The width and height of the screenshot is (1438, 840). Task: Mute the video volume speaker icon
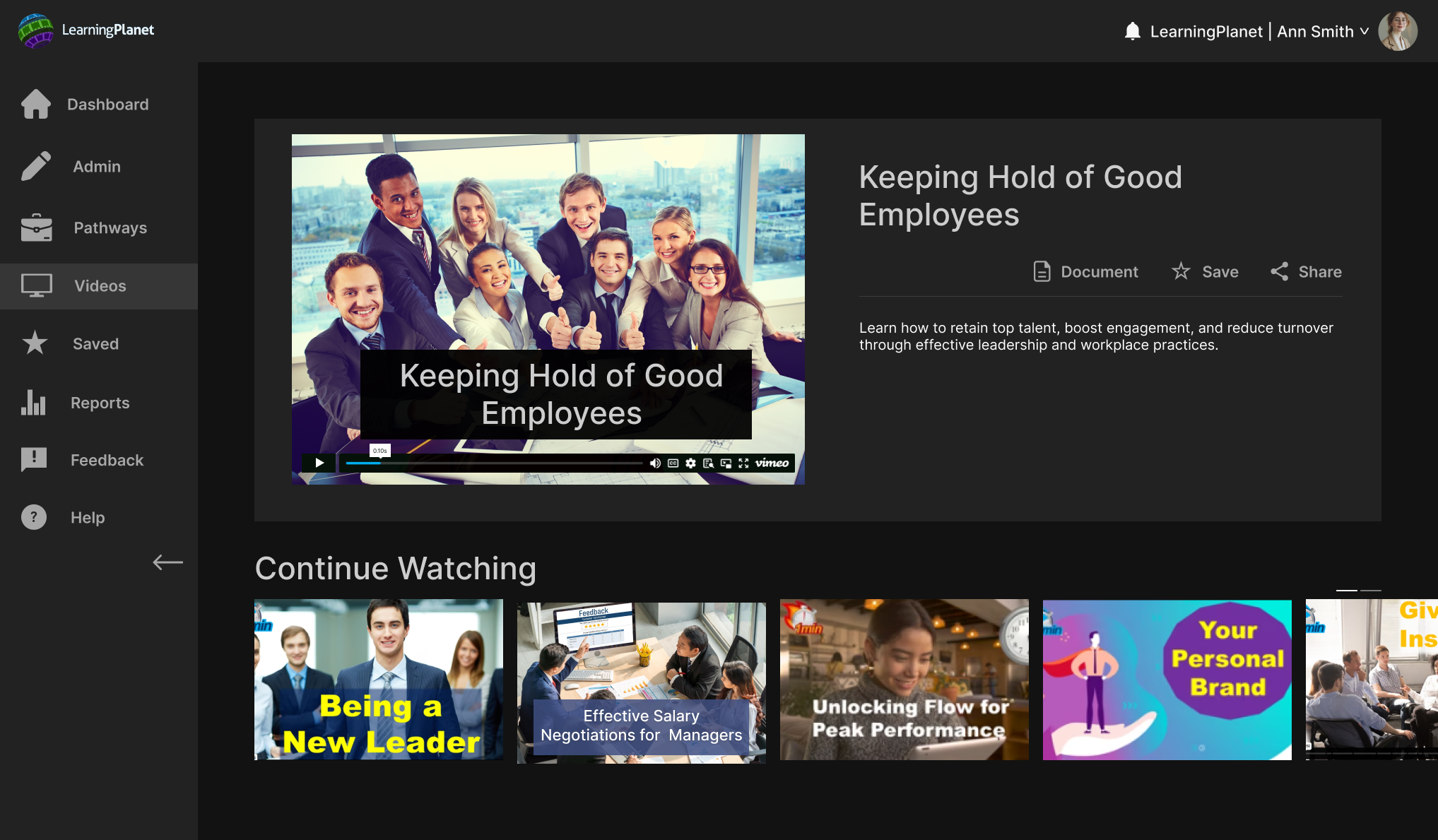tap(655, 463)
